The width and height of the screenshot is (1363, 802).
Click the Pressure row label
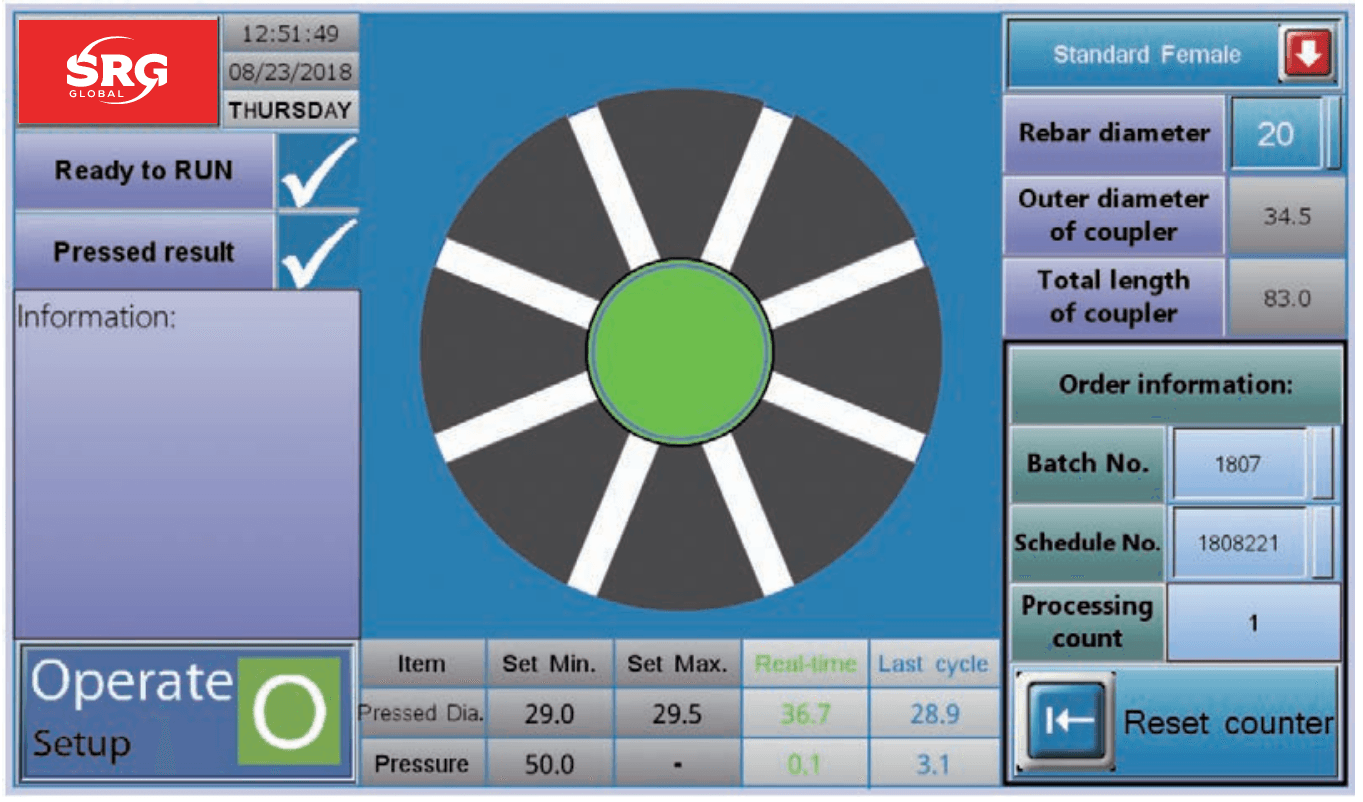[422, 764]
